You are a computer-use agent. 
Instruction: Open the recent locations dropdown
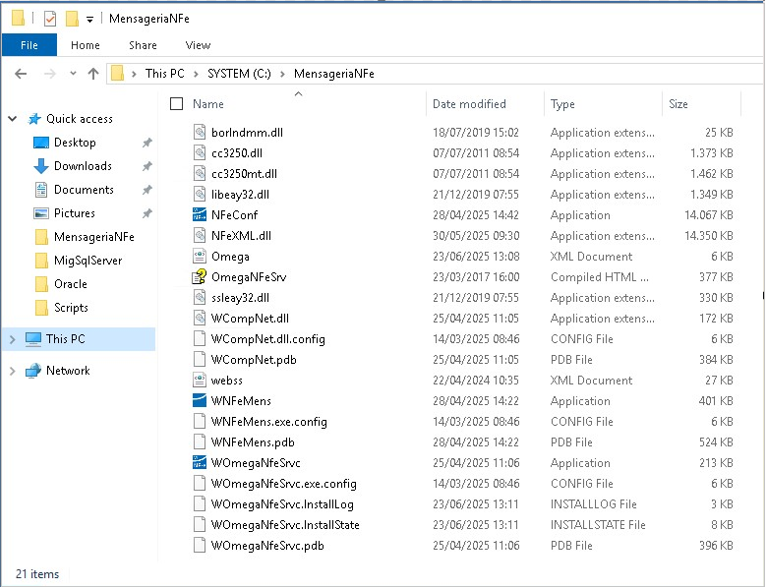point(73,74)
